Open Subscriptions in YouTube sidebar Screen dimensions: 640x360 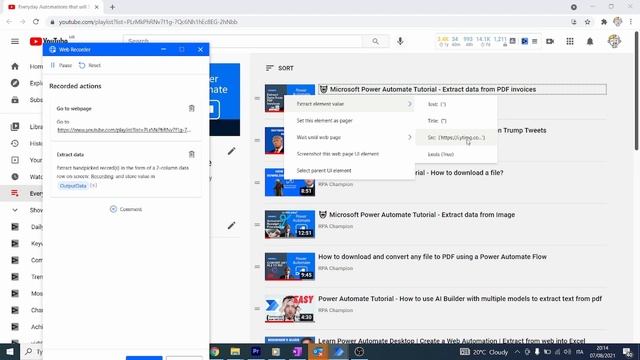[x=26, y=100]
